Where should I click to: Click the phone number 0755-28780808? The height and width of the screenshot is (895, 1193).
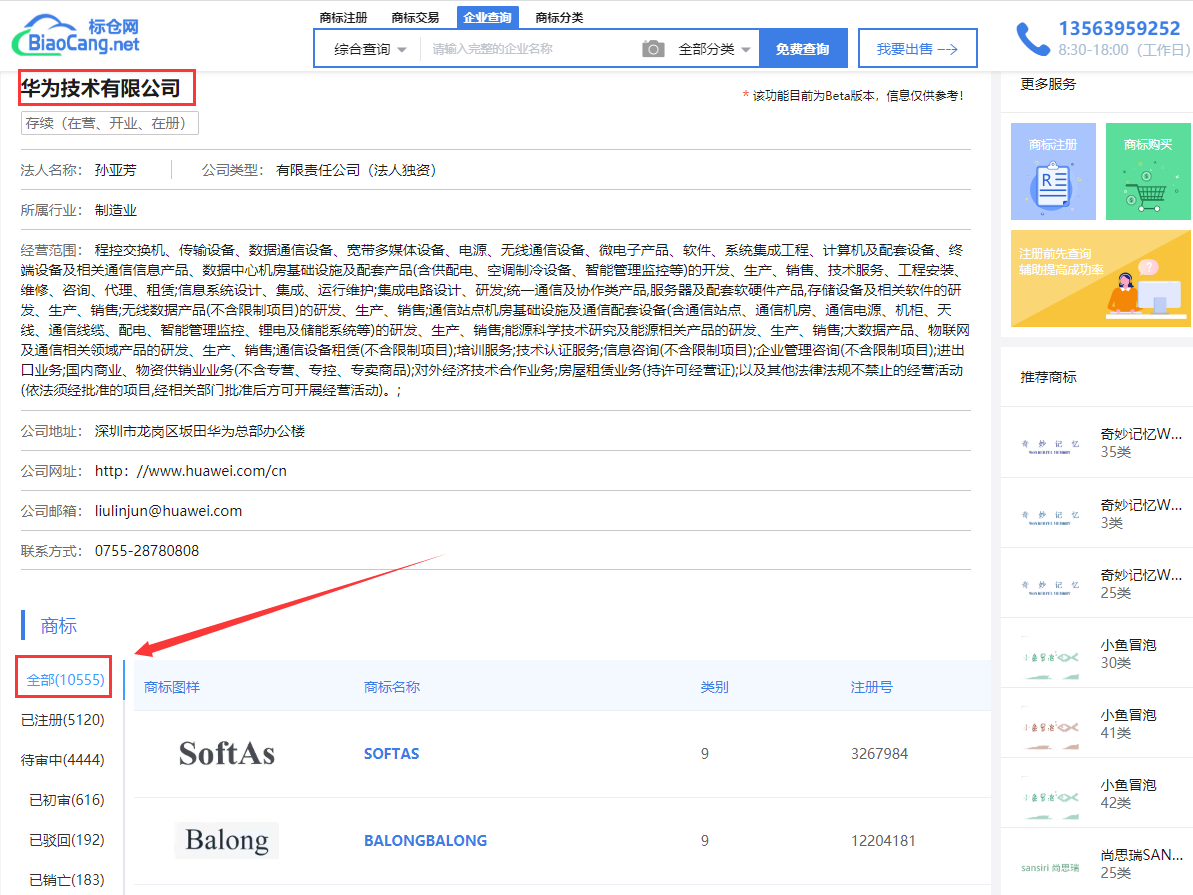pyautogui.click(x=147, y=550)
